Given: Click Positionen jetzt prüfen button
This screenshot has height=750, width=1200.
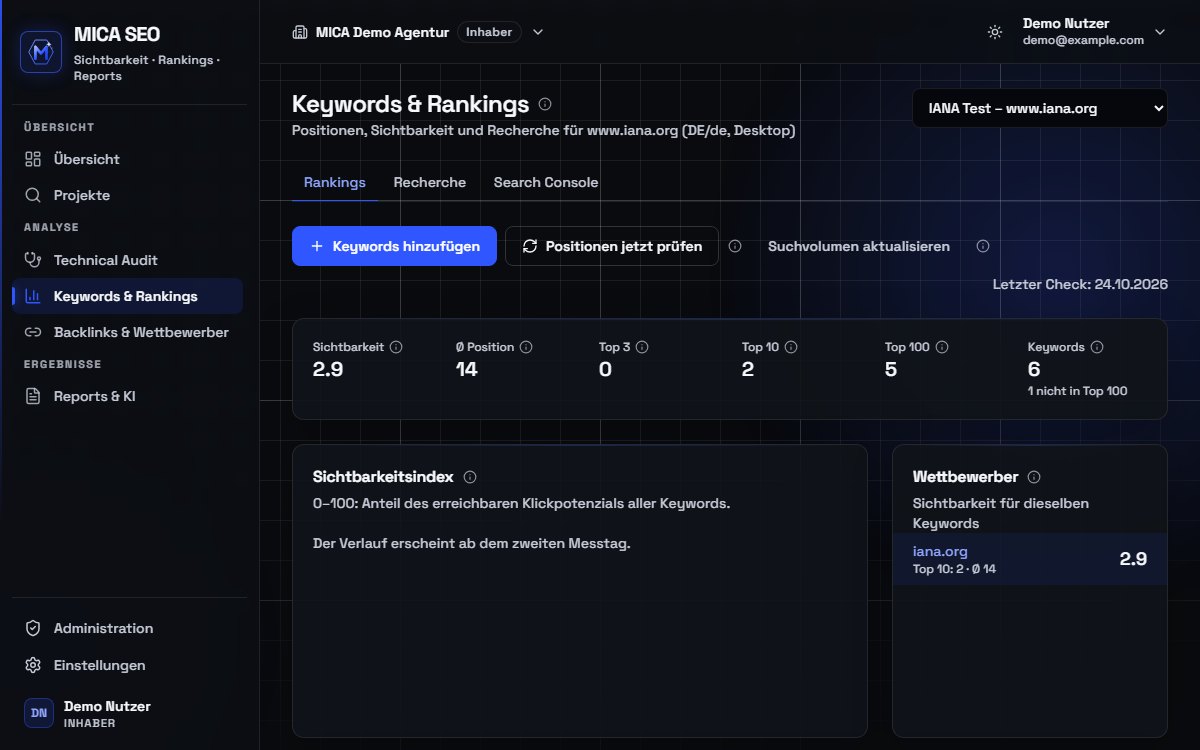Looking at the screenshot, I should pyautogui.click(x=612, y=246).
